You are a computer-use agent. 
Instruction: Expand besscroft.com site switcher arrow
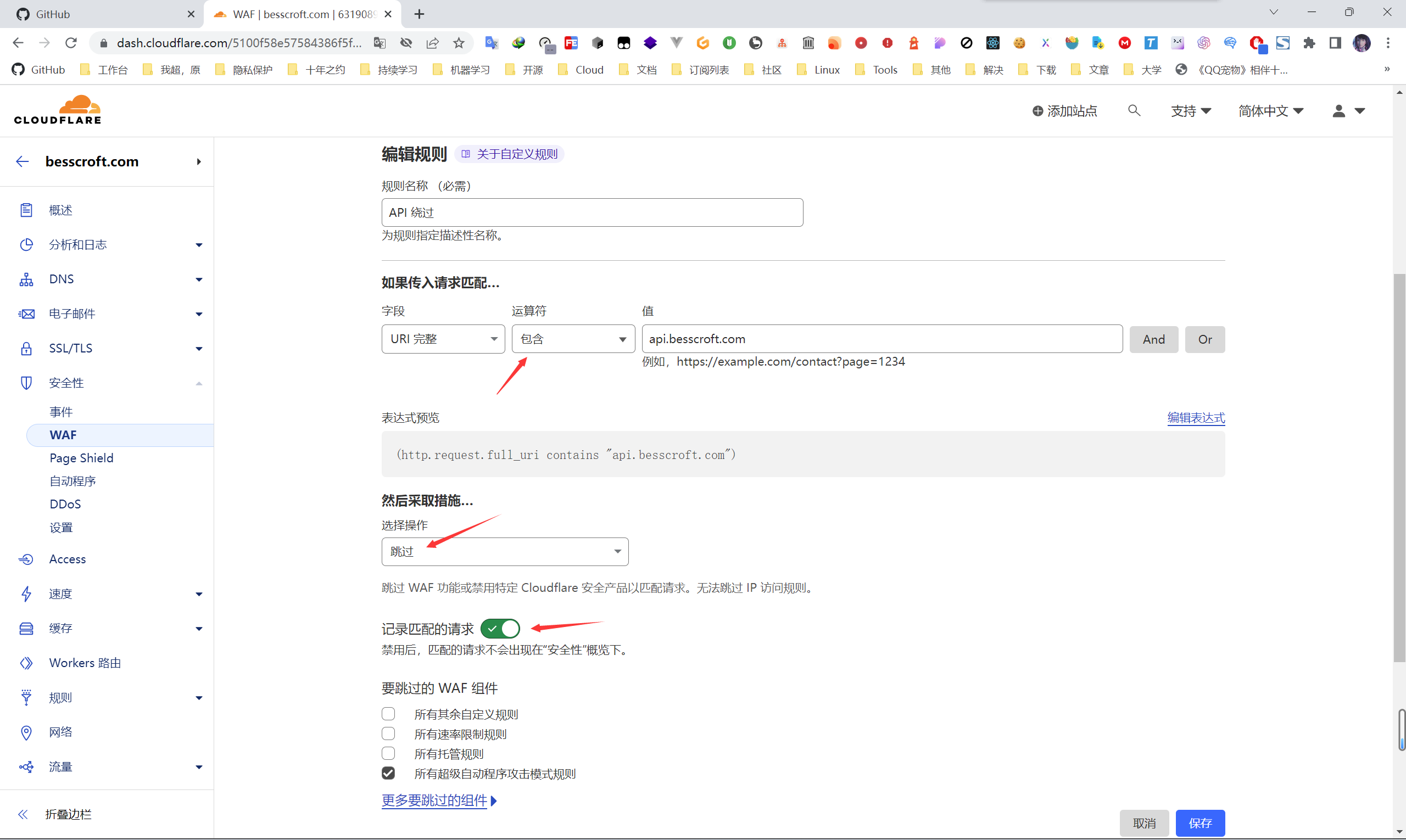click(199, 161)
